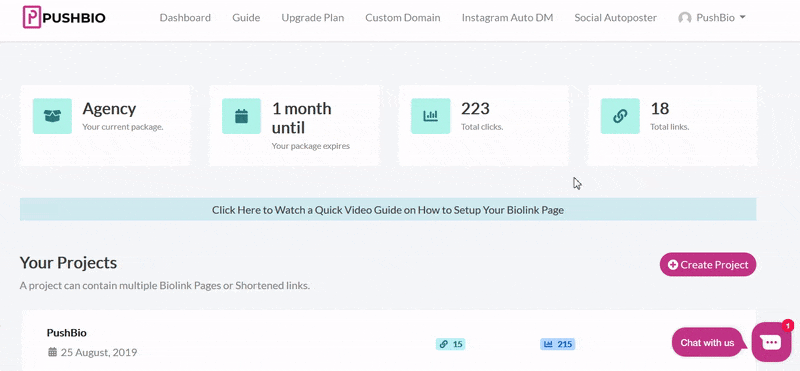Click the Create Project button
This screenshot has width=800, height=371.
[708, 264]
